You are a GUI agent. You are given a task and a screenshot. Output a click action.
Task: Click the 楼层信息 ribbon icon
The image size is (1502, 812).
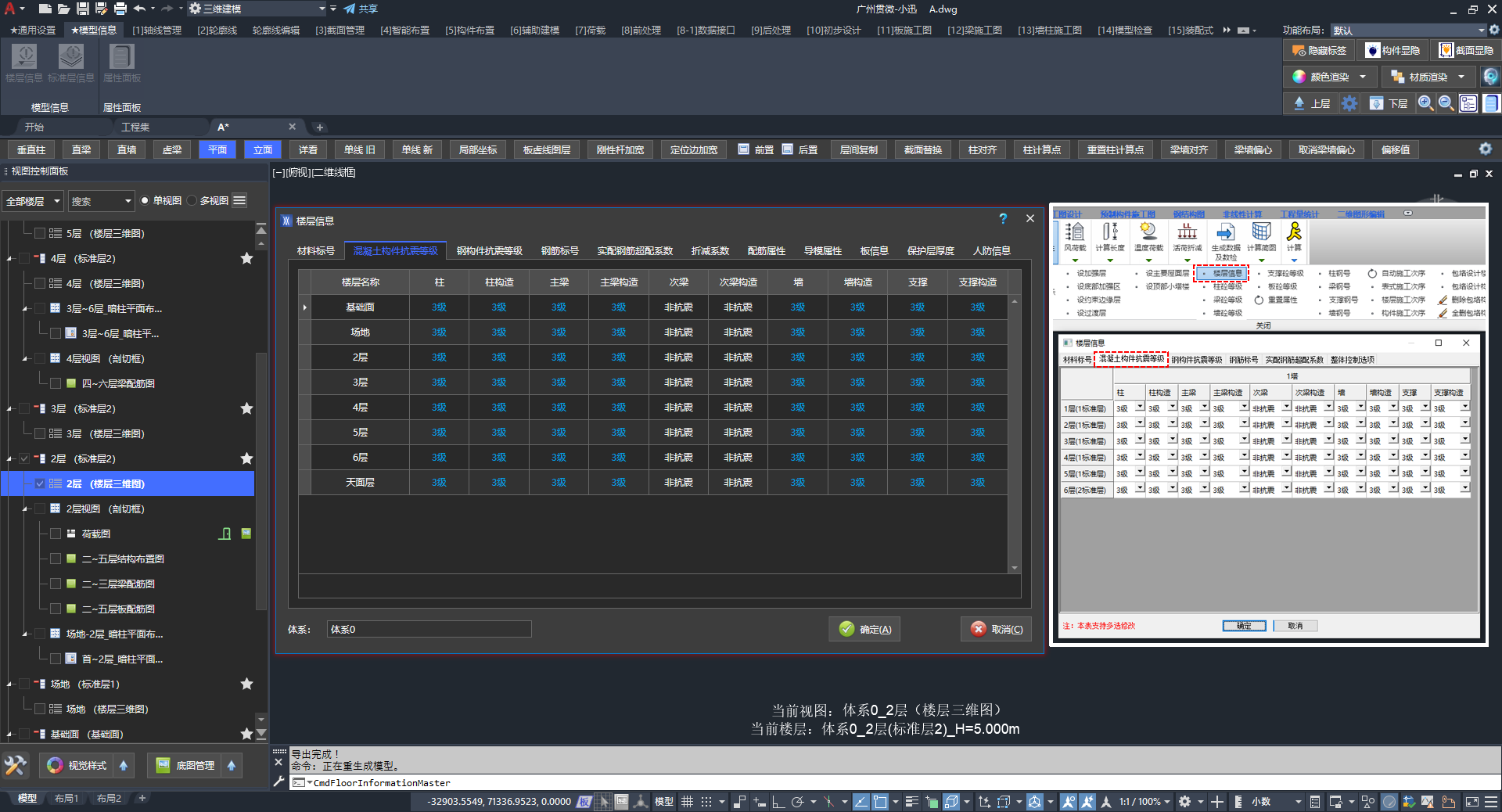click(x=24, y=57)
